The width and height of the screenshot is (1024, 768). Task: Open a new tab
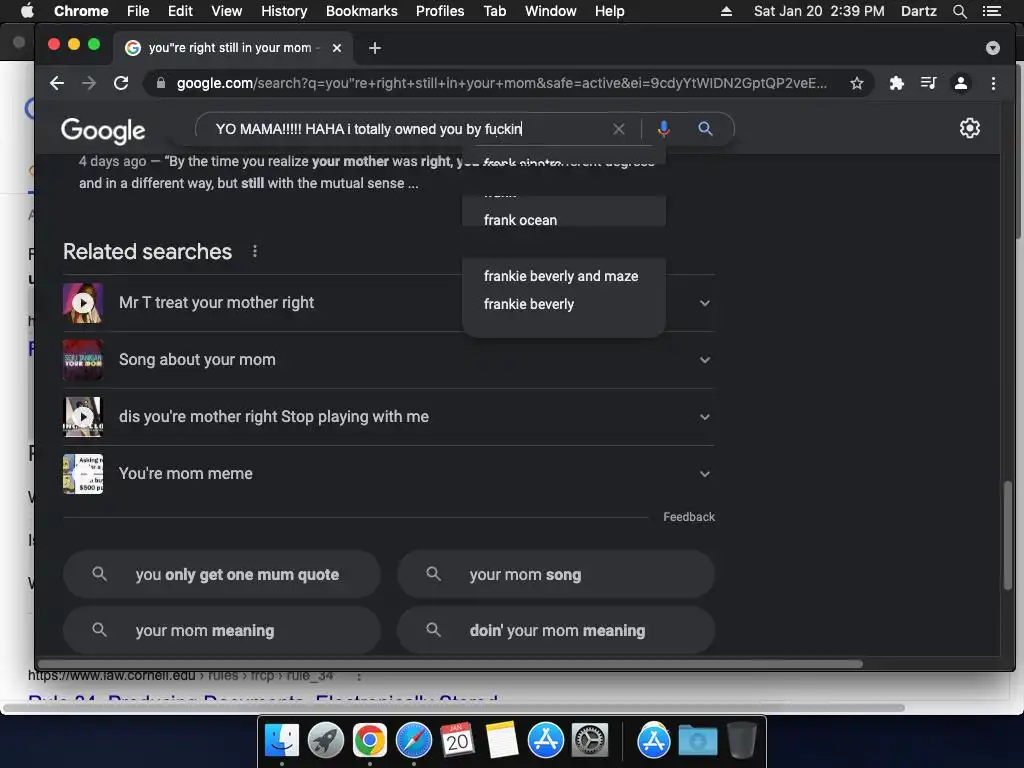point(374,48)
